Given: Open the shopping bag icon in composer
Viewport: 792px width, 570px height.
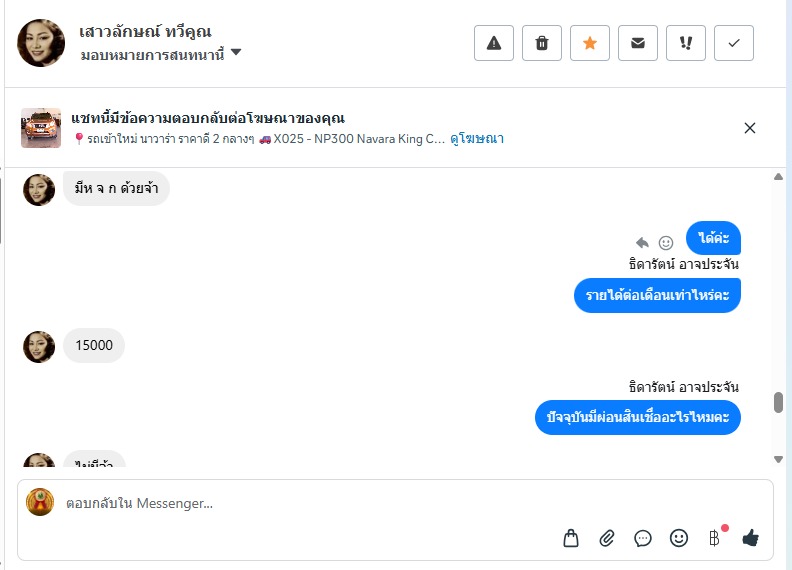Looking at the screenshot, I should tap(571, 539).
